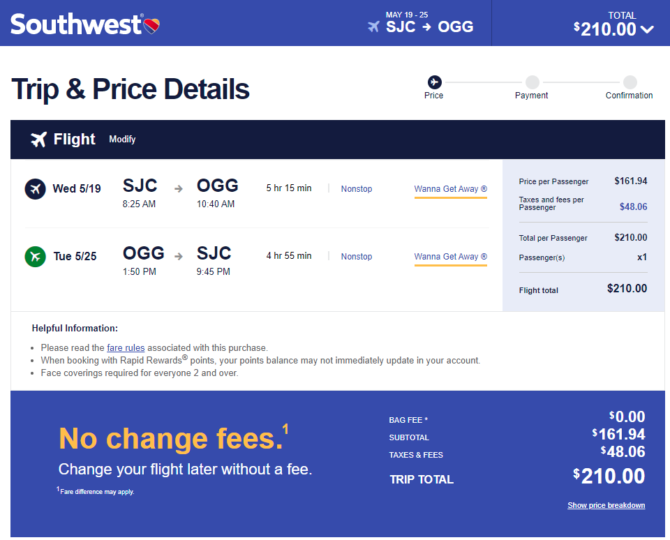Select the Payment step circle
670x540 pixels.
tap(532, 82)
